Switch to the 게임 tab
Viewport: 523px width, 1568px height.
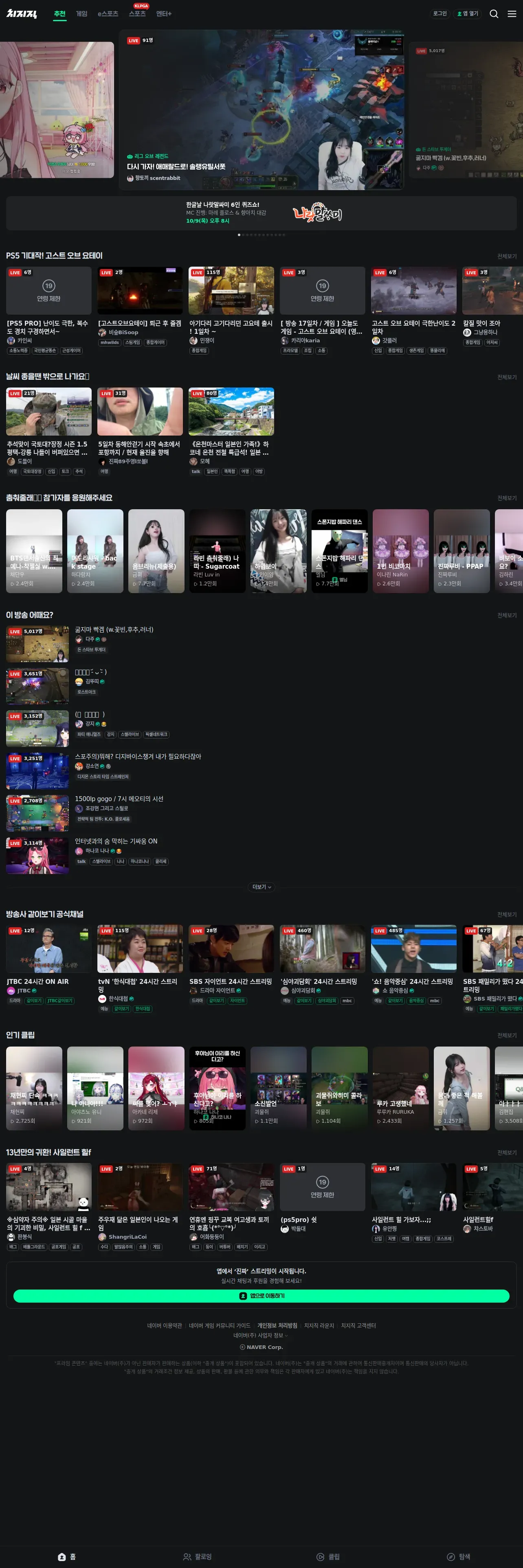tap(81, 13)
